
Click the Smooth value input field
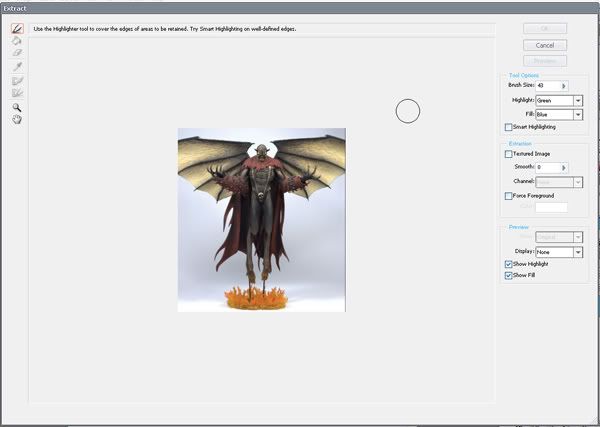pyautogui.click(x=548, y=167)
